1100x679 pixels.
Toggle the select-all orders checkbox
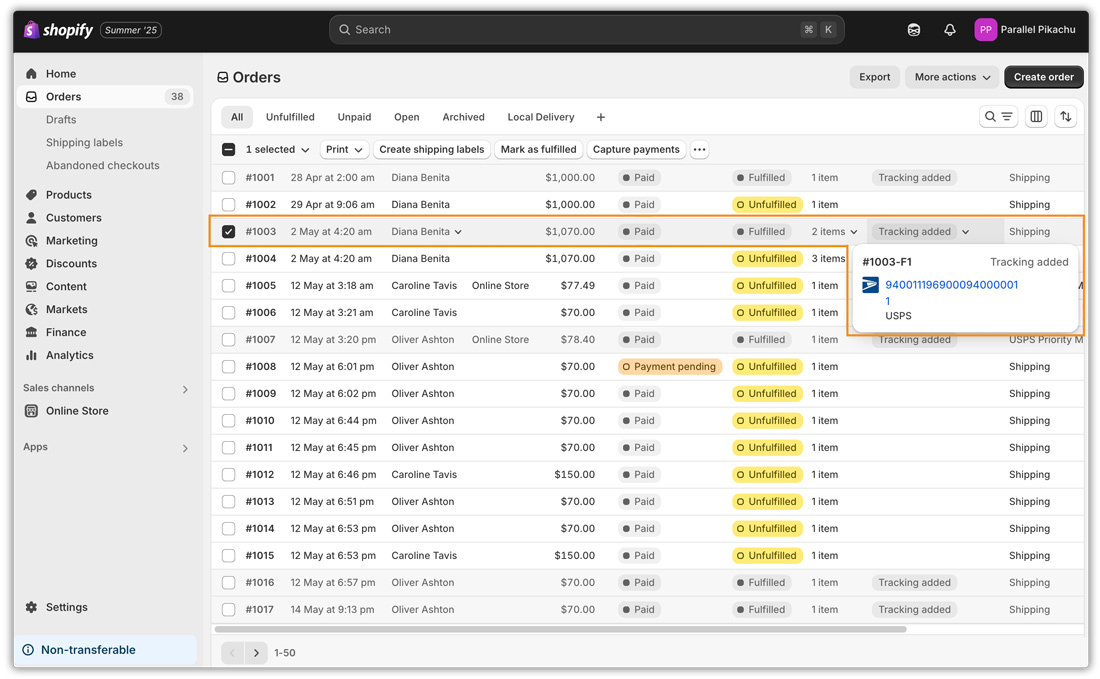coord(229,149)
